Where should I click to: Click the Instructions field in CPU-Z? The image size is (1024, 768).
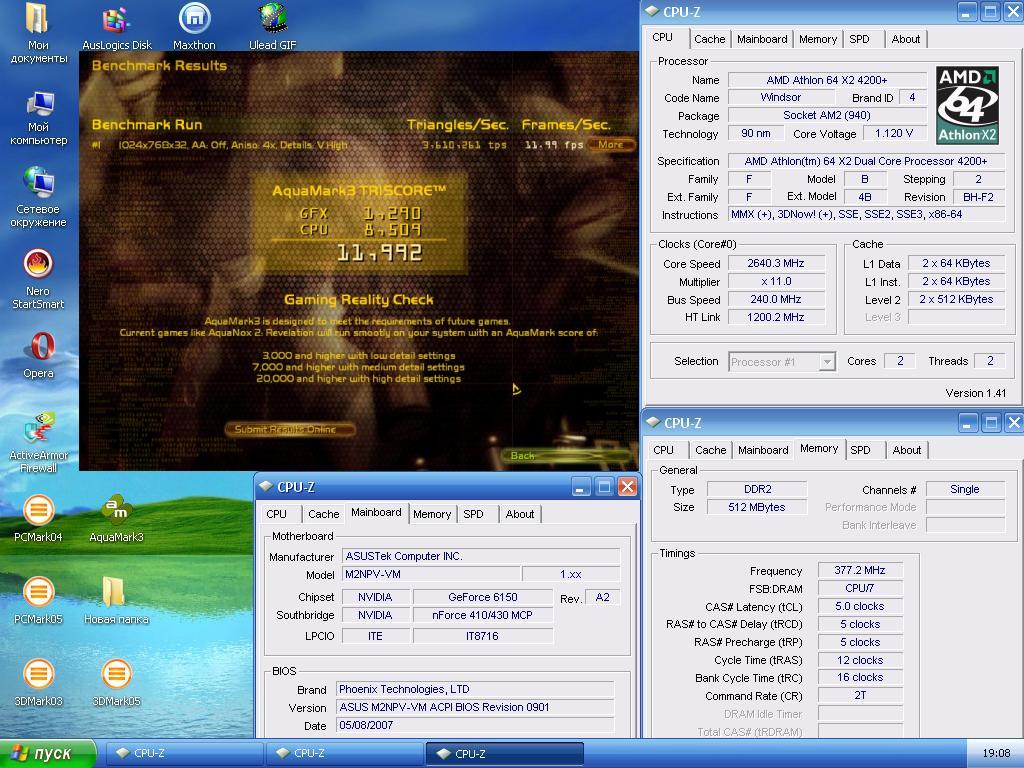click(x=866, y=214)
